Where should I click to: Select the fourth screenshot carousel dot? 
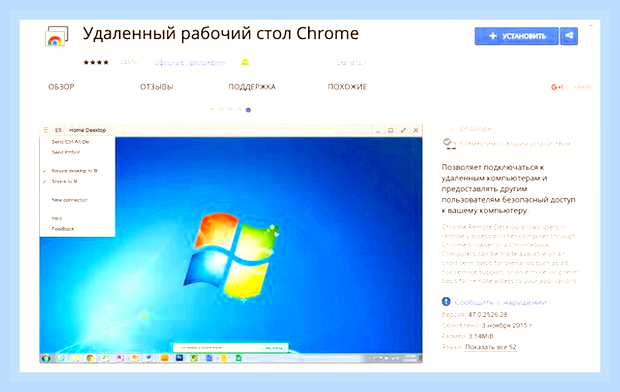239,110
